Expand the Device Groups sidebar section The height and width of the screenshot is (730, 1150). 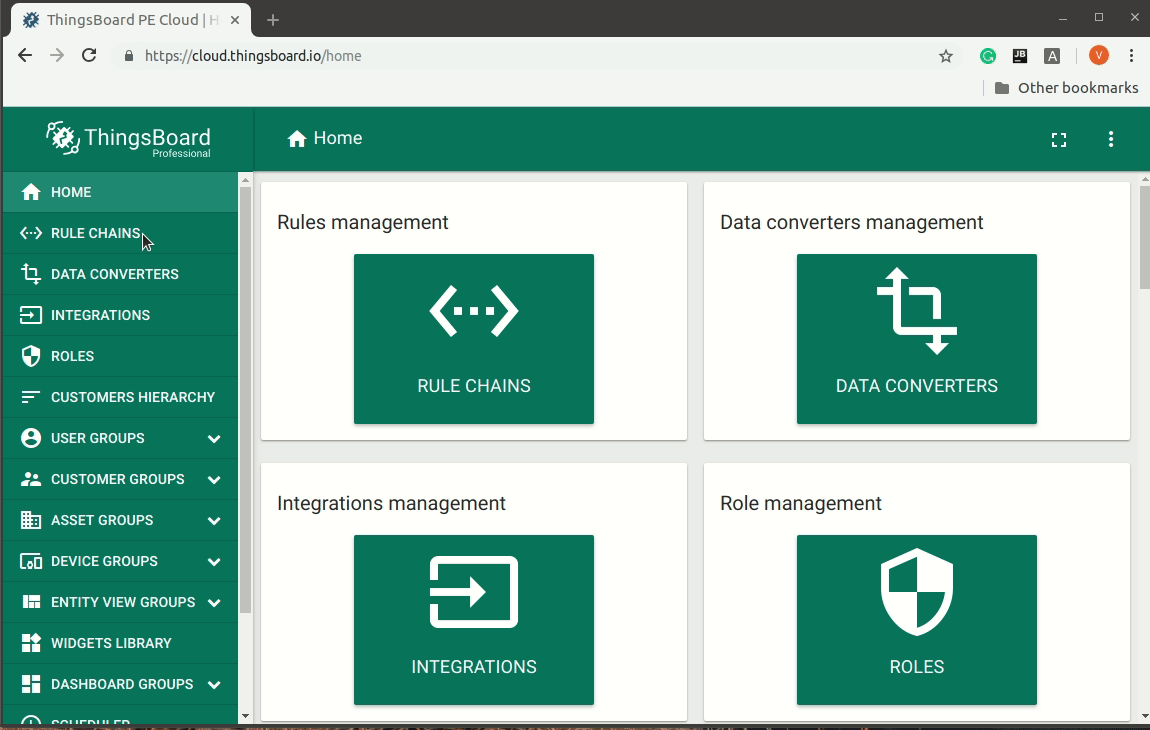click(214, 561)
